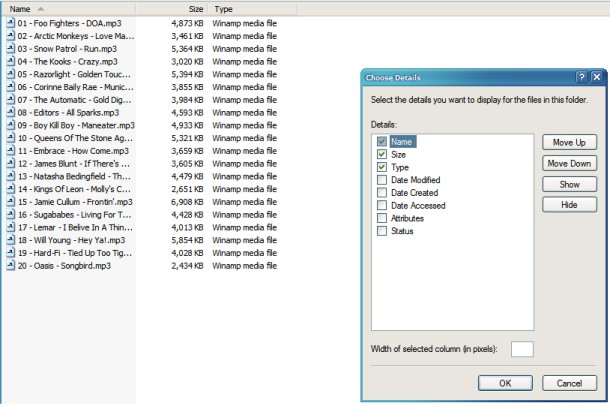Screen dimensions: 610x406
Task: Tick the Status checkbox
Action: (382, 231)
